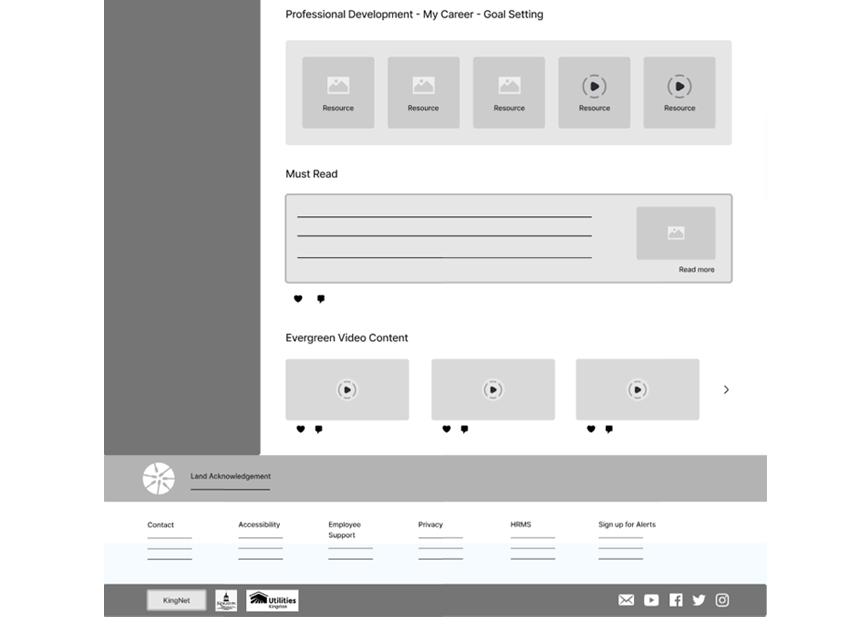Play the last video Resource tile
Screen dimensions: 854x617
point(679,92)
